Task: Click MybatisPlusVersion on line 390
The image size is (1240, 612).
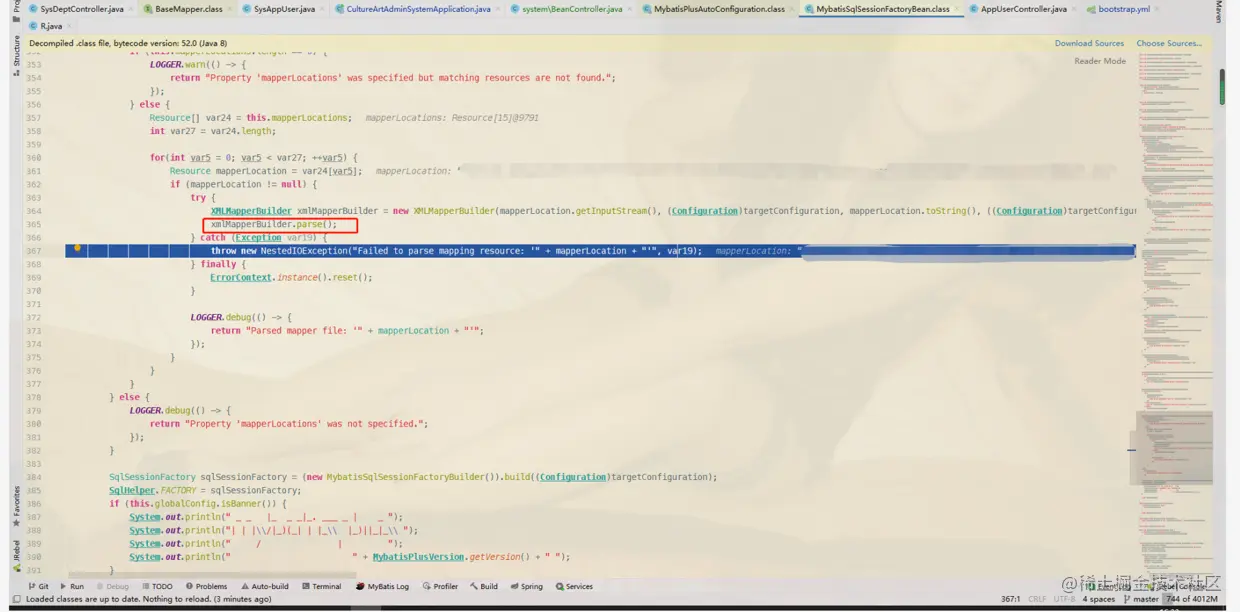Action: [x=416, y=557]
